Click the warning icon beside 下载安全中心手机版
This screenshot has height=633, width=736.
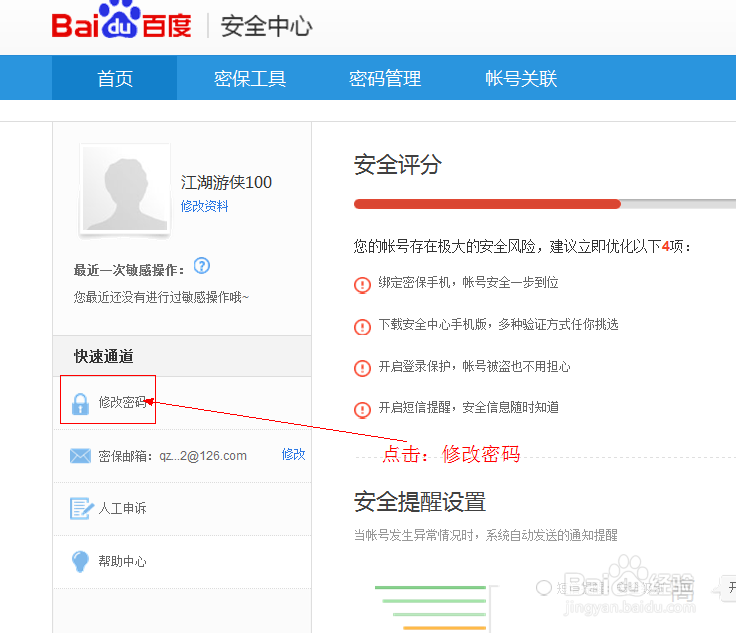(362, 327)
